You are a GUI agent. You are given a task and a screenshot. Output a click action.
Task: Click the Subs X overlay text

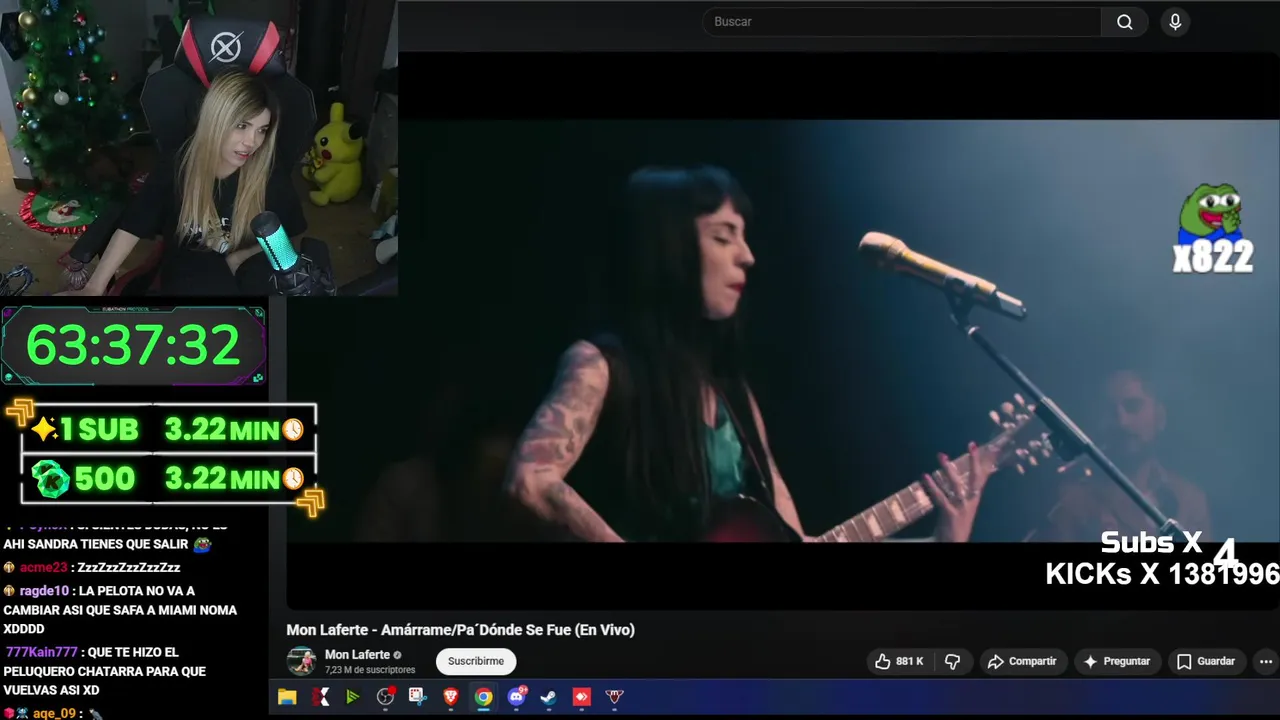pyautogui.click(x=1151, y=542)
